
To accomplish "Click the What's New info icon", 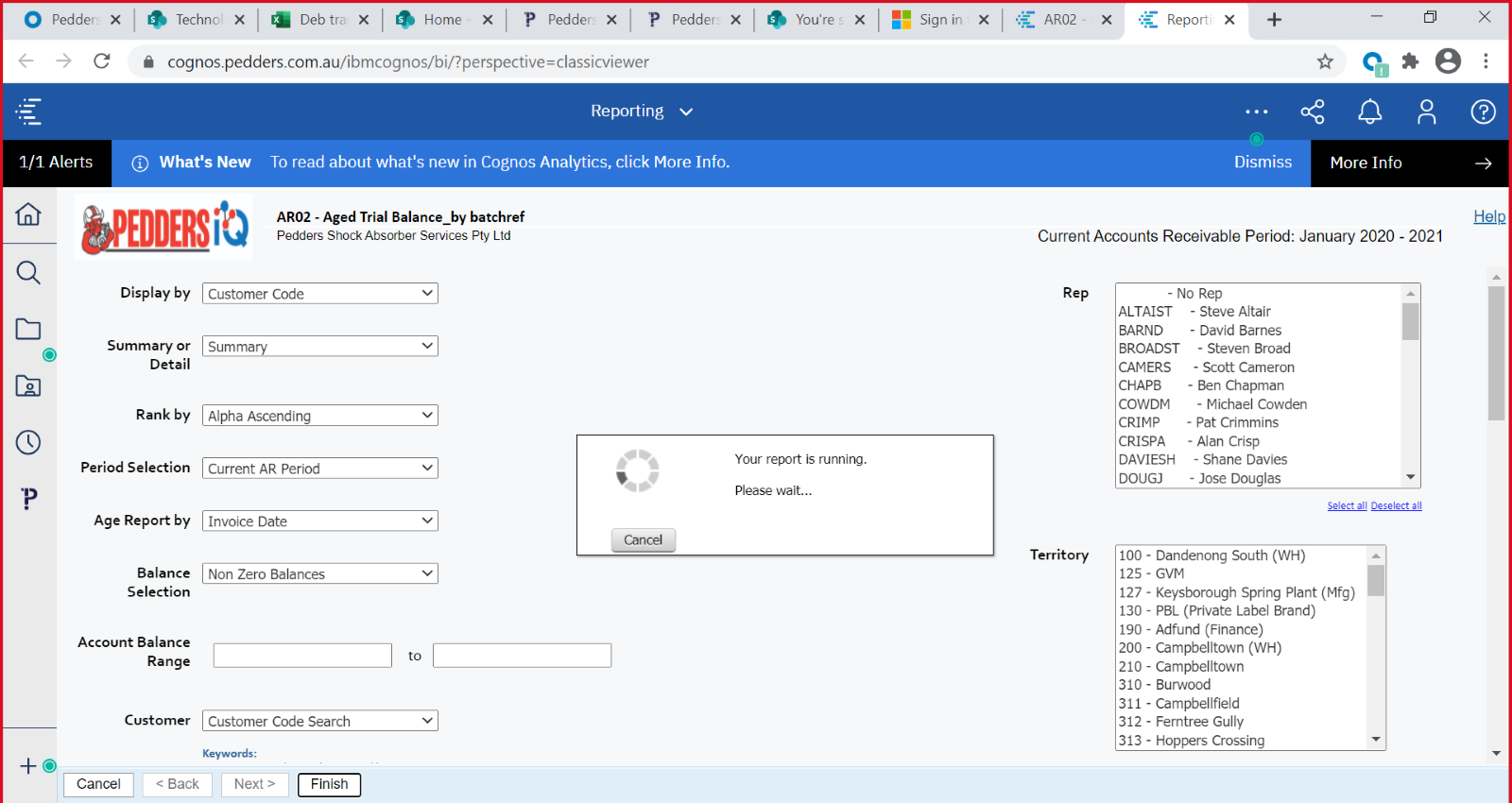I will (140, 163).
